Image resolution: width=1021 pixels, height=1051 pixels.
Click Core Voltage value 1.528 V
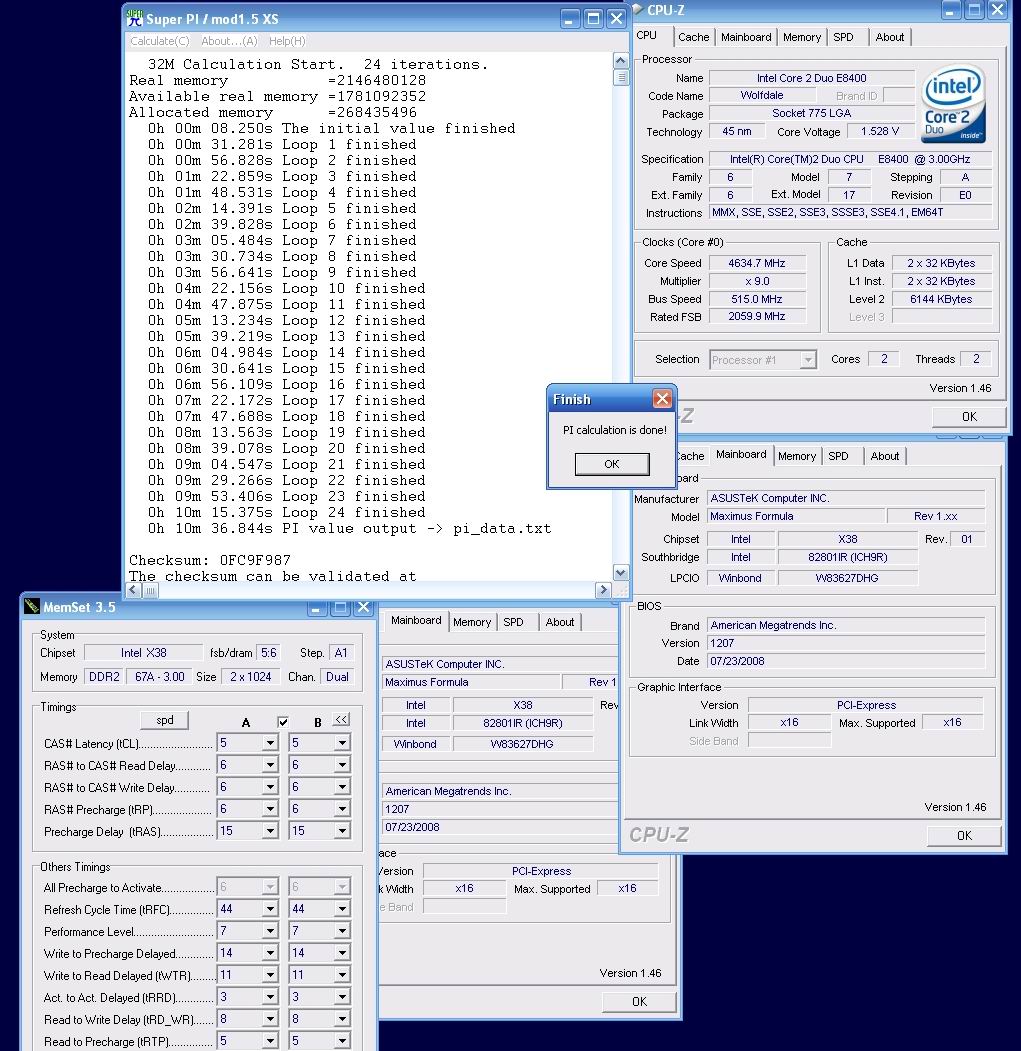(x=880, y=131)
